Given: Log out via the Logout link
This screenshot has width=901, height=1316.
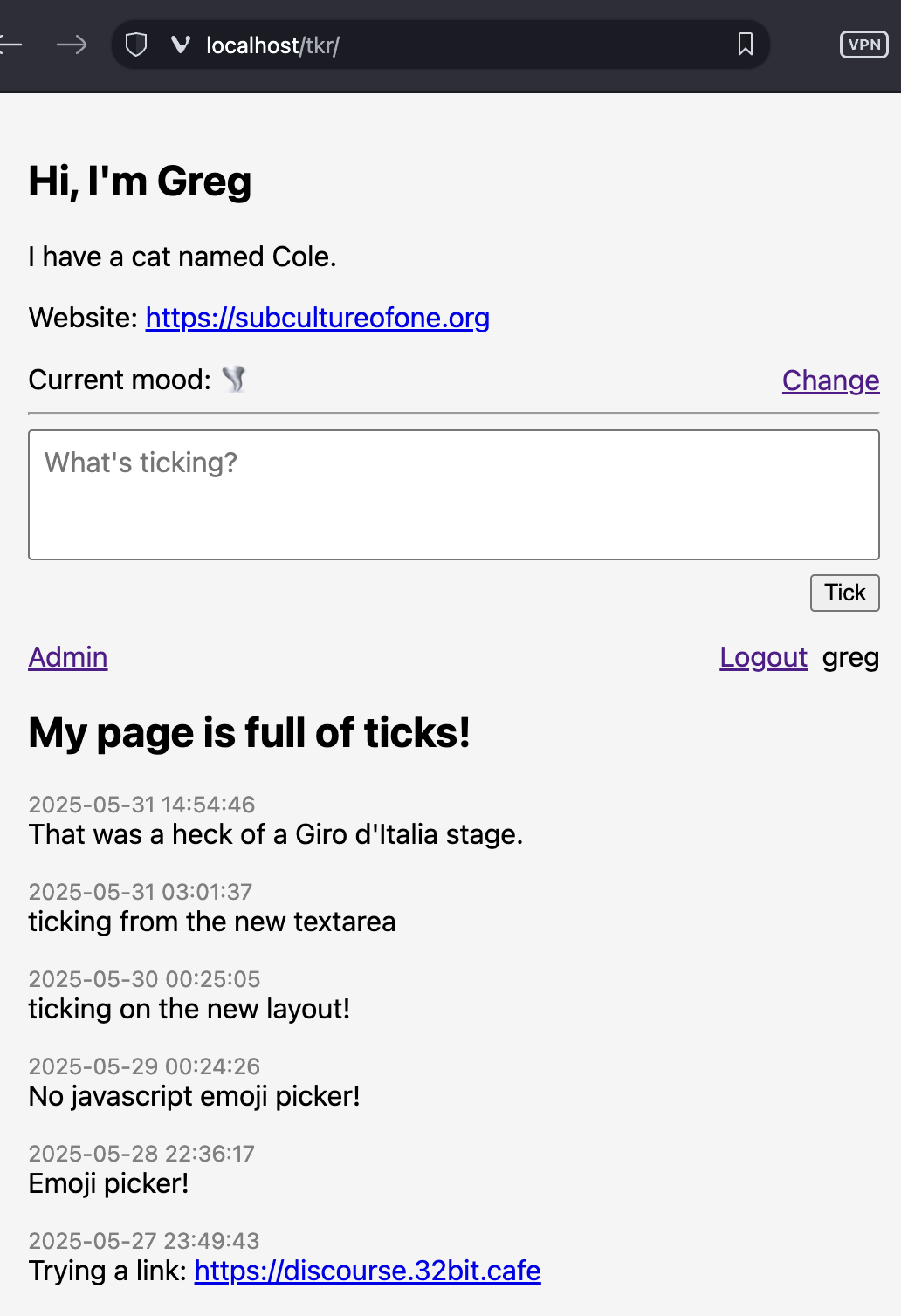Looking at the screenshot, I should (x=763, y=657).
